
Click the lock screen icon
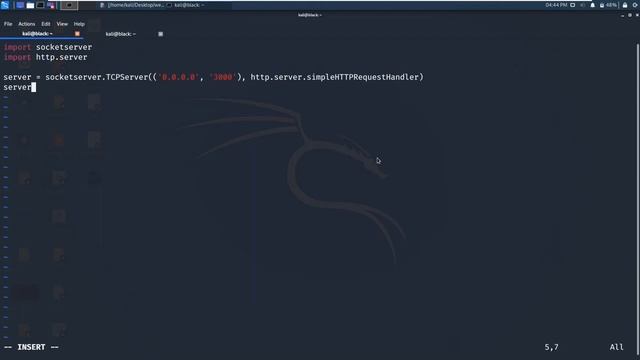coord(625,5)
